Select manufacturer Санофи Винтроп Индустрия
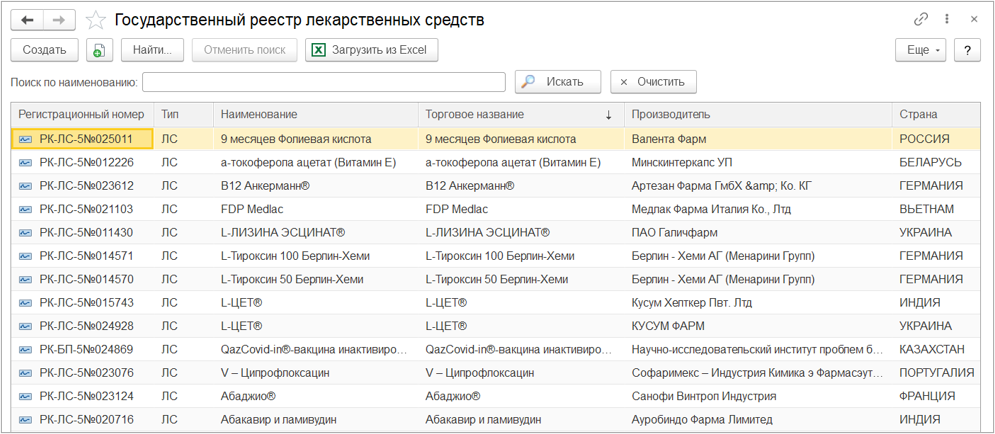This screenshot has height=434, width=995. pyautogui.click(x=704, y=396)
